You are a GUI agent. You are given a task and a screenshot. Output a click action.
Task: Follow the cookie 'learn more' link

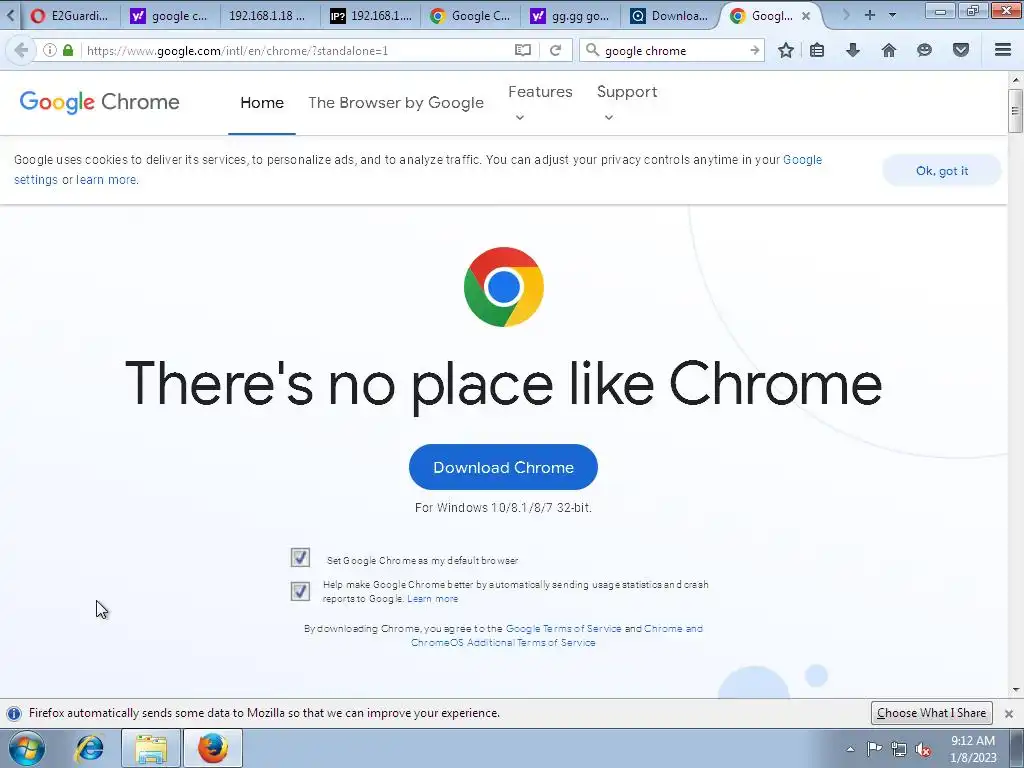[106, 180]
